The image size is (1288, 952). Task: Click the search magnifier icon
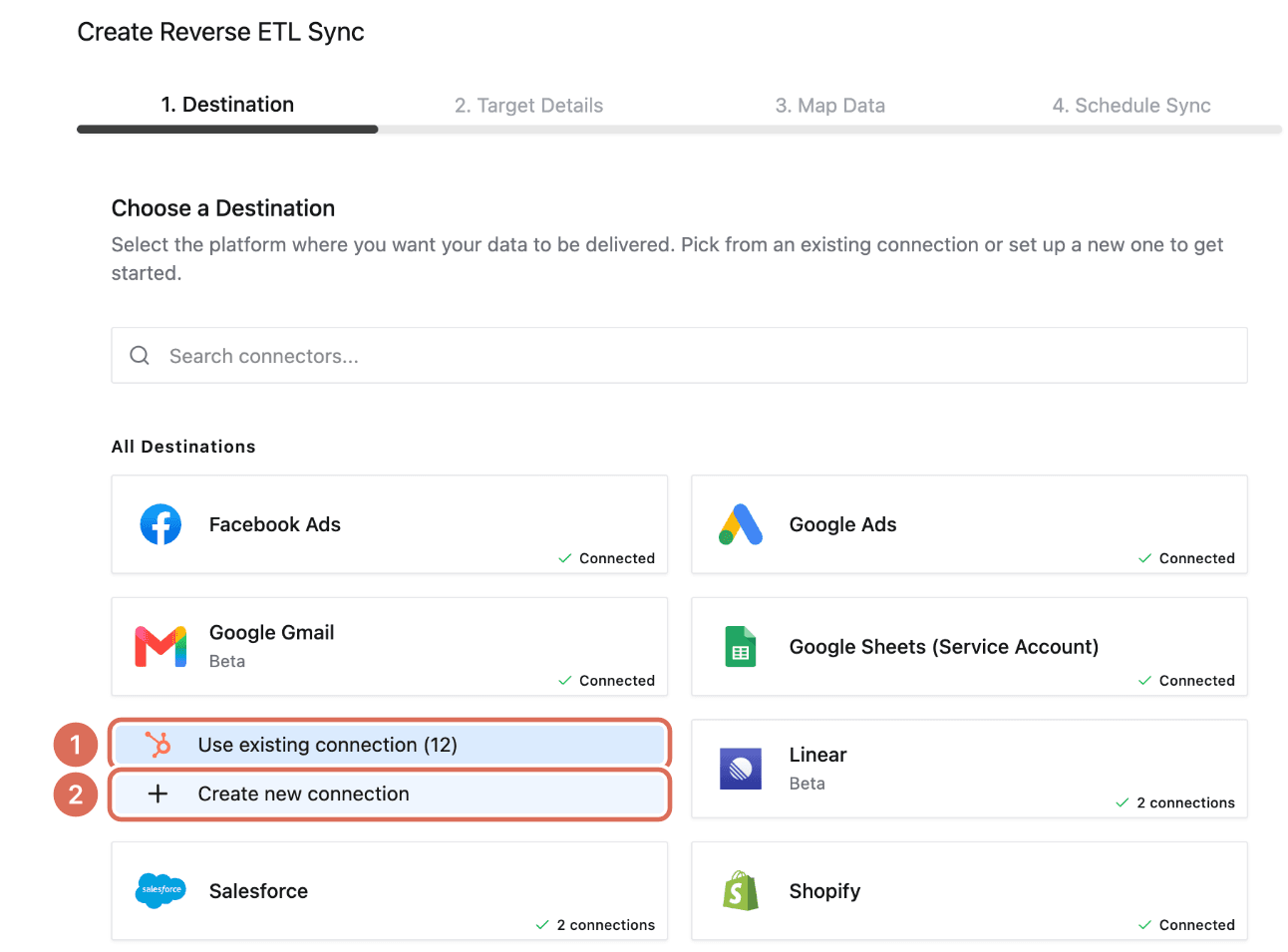click(140, 356)
